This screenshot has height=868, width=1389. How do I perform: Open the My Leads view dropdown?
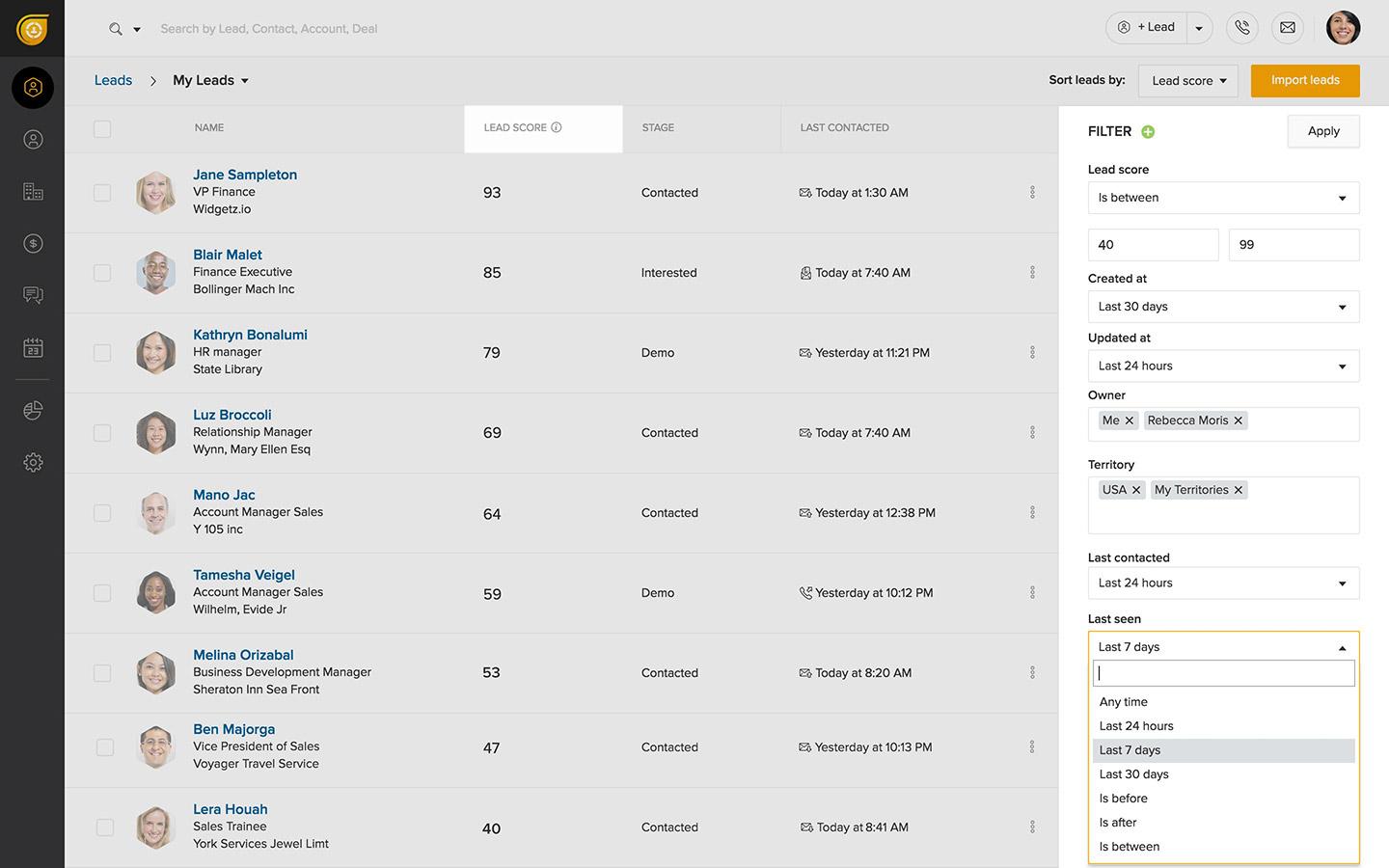click(x=211, y=81)
